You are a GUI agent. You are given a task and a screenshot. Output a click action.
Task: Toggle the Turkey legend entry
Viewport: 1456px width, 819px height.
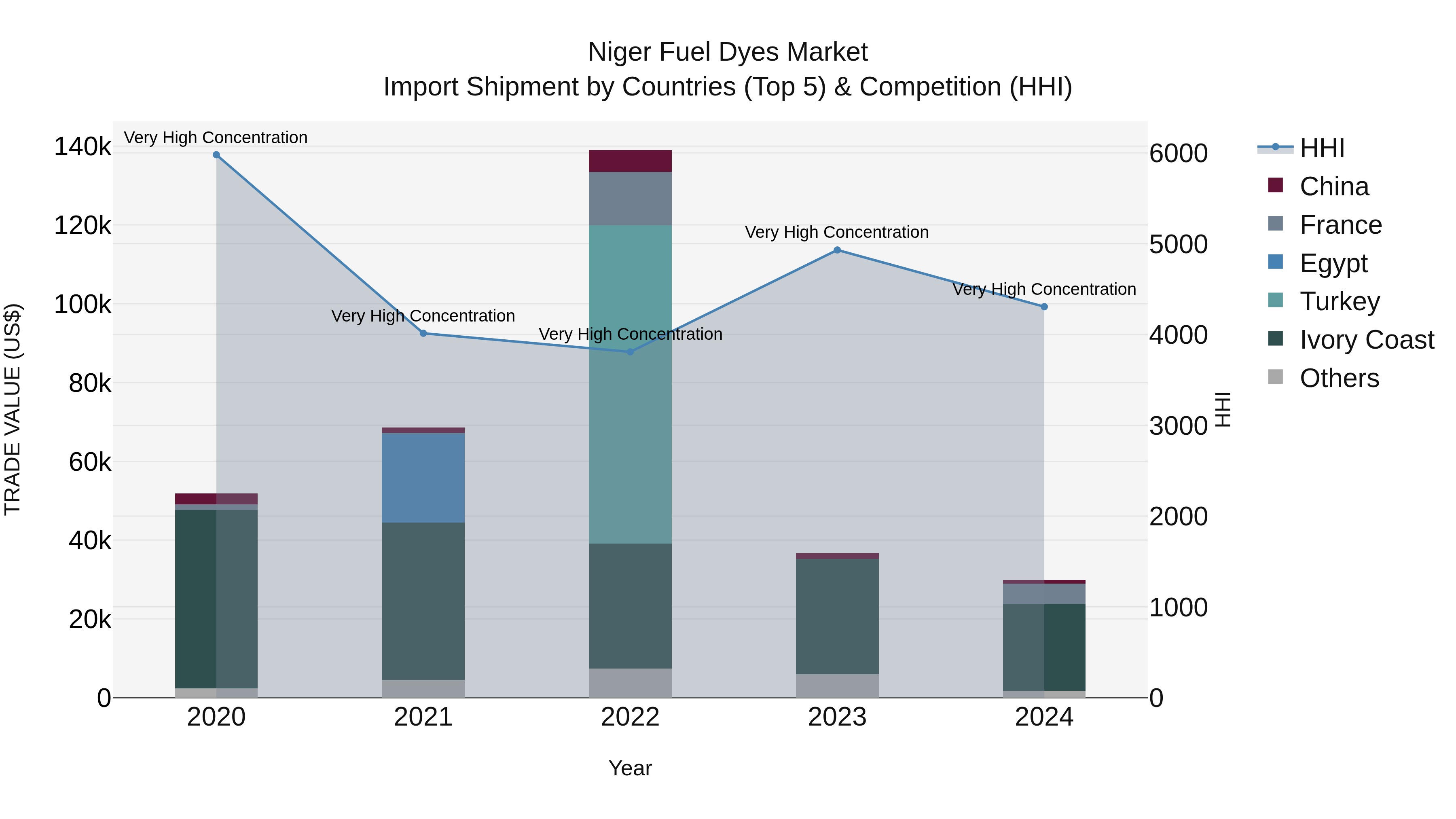tap(1324, 301)
